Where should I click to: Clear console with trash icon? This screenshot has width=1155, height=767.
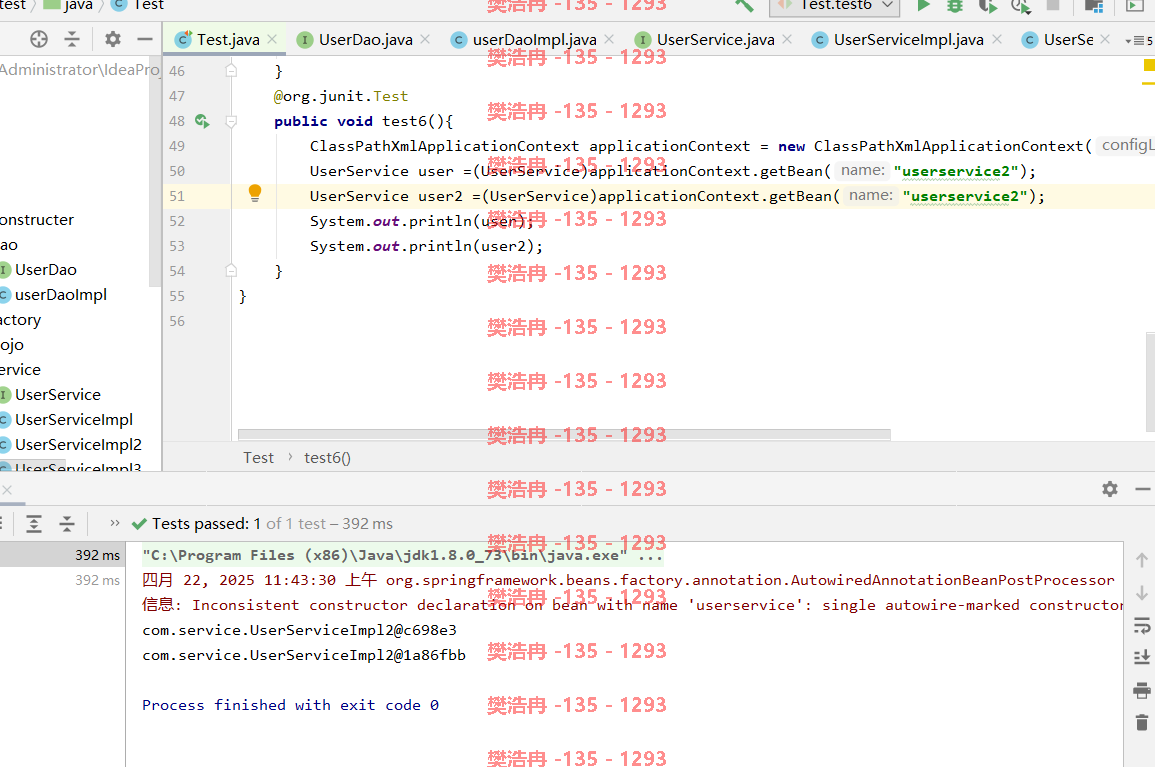tap(1142, 723)
